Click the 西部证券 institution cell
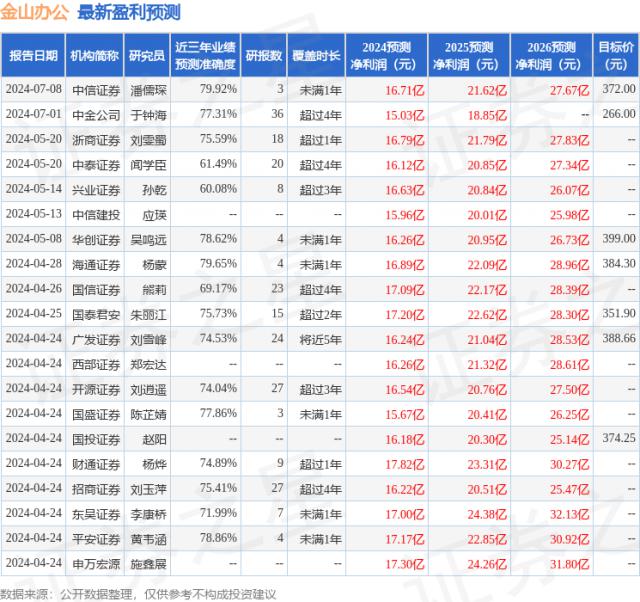Image resolution: width=640 pixels, height=602 pixels. coord(96,364)
